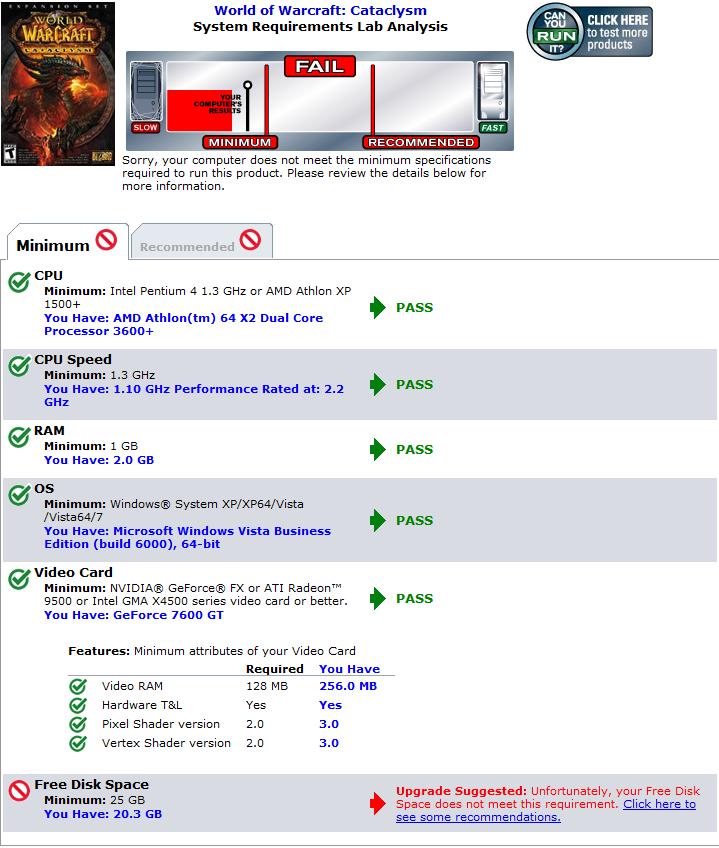Image resolution: width=719 pixels, height=848 pixels.
Task: Click PASS text in the OS row
Action: [x=414, y=520]
